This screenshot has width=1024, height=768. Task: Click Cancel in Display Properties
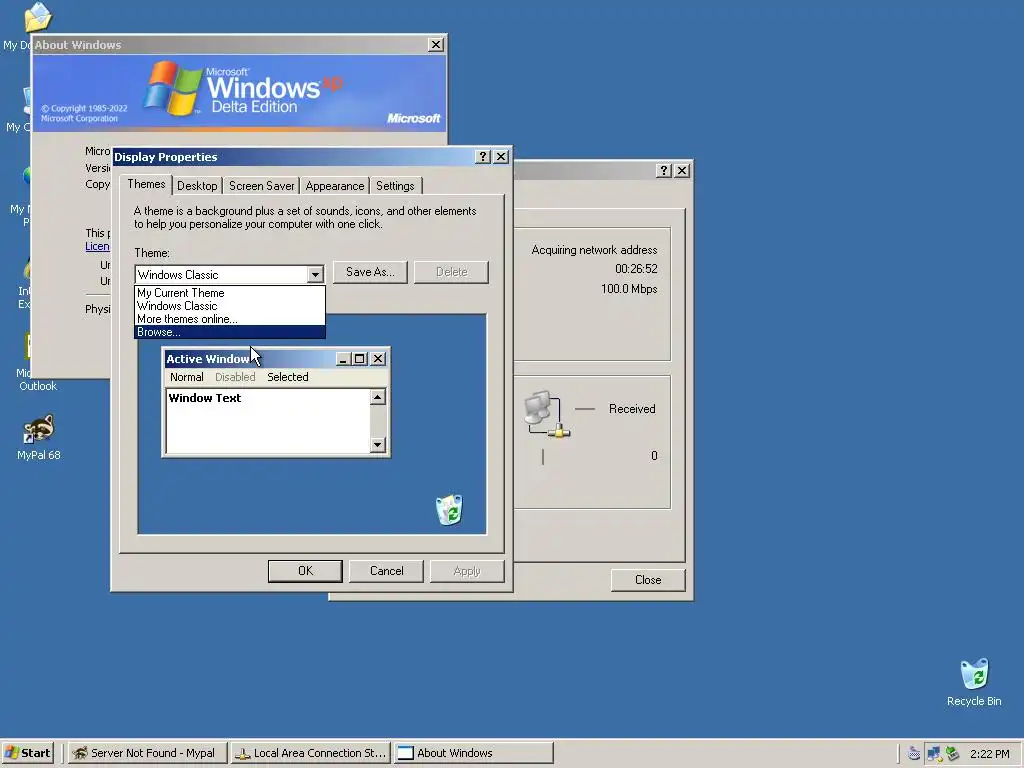point(387,571)
